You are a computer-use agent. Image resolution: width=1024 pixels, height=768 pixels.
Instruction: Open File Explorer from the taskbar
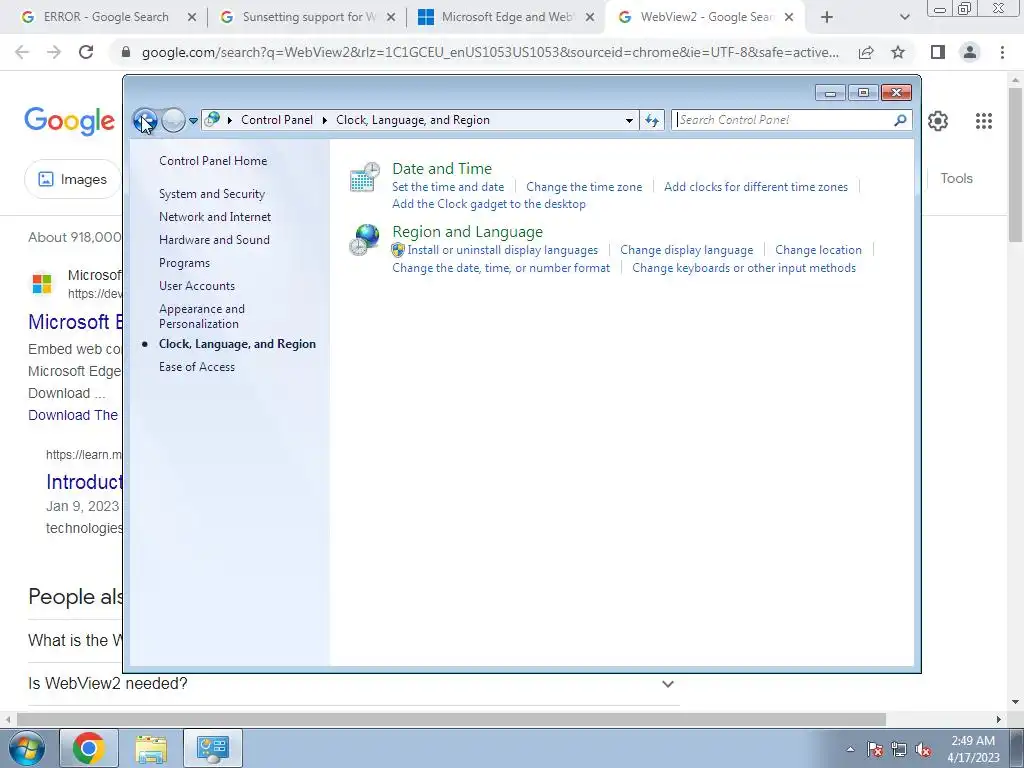pyautogui.click(x=151, y=748)
